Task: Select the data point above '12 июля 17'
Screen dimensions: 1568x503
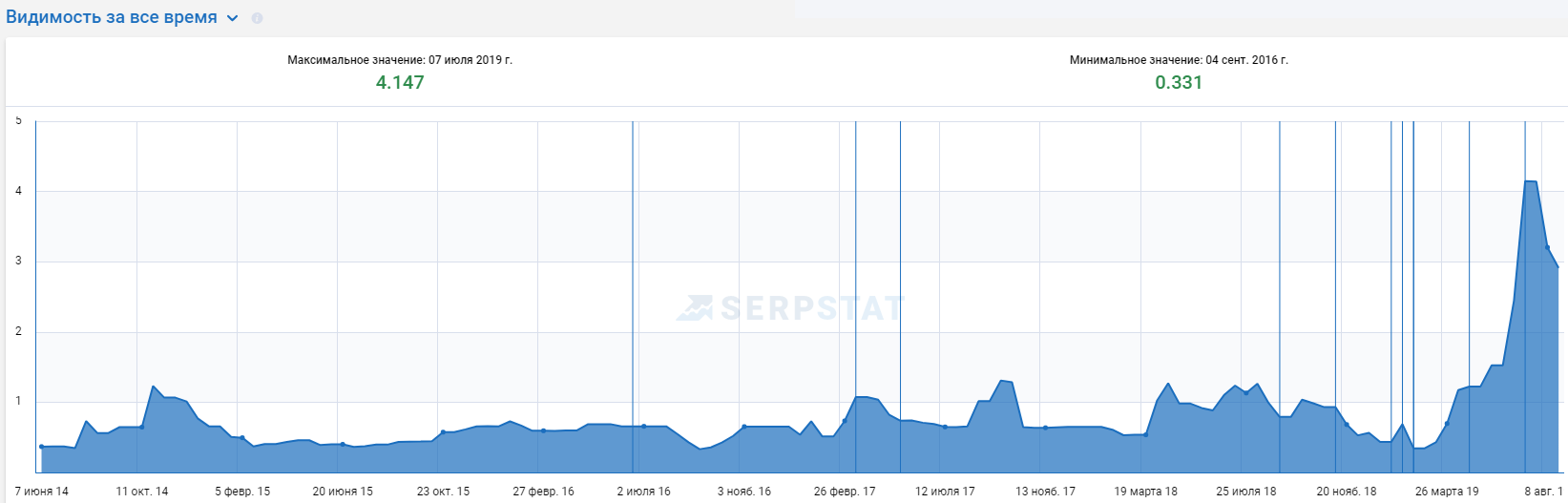Action: pos(945,427)
